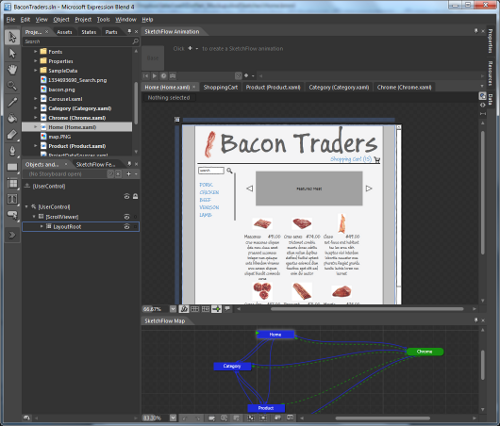
Task: Switch to the States tab
Action: click(x=89, y=32)
